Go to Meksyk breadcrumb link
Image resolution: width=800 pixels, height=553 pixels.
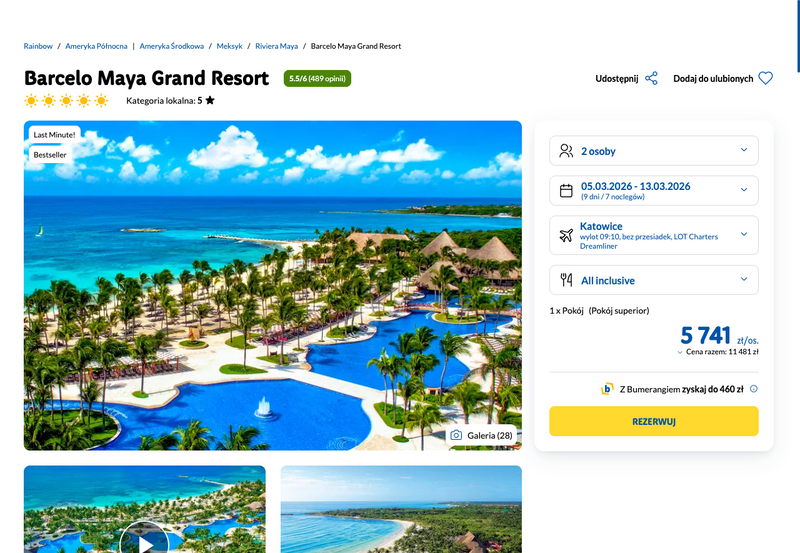click(230, 46)
